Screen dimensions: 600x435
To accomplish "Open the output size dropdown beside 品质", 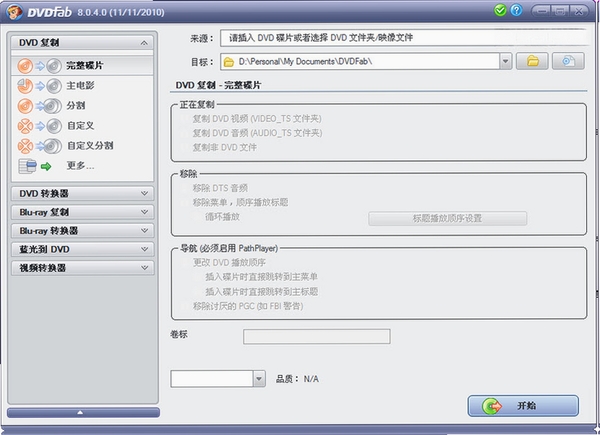I will [x=259, y=379].
